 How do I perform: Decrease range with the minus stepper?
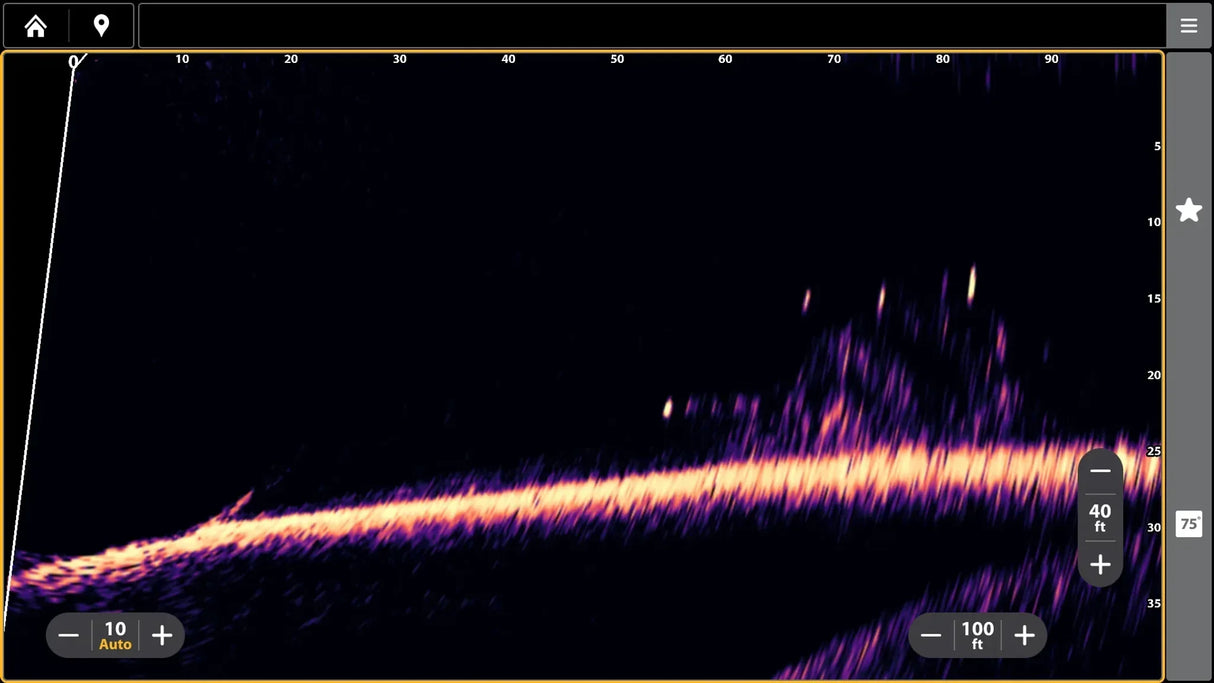point(930,635)
